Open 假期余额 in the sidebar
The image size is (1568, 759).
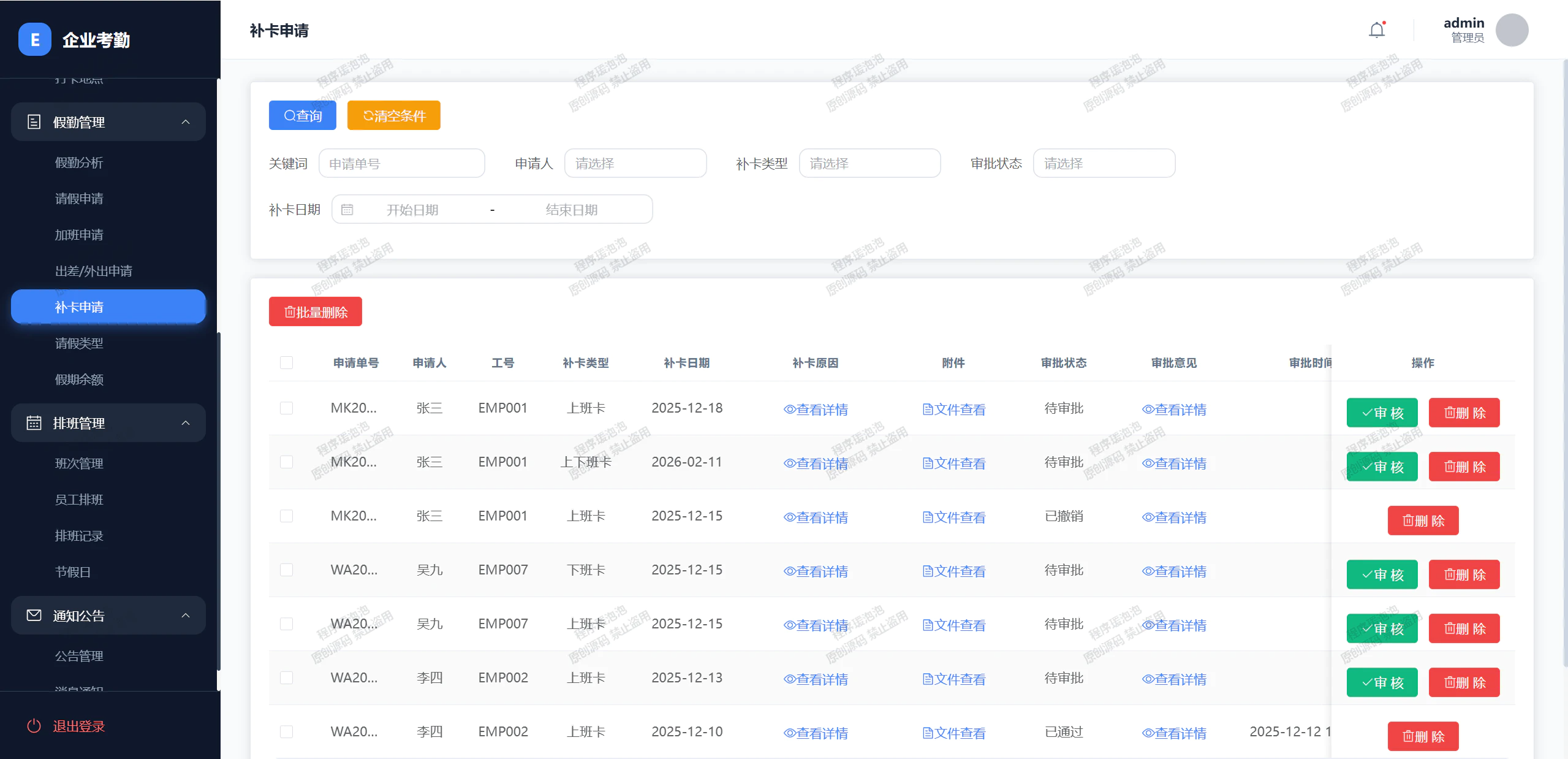click(79, 379)
